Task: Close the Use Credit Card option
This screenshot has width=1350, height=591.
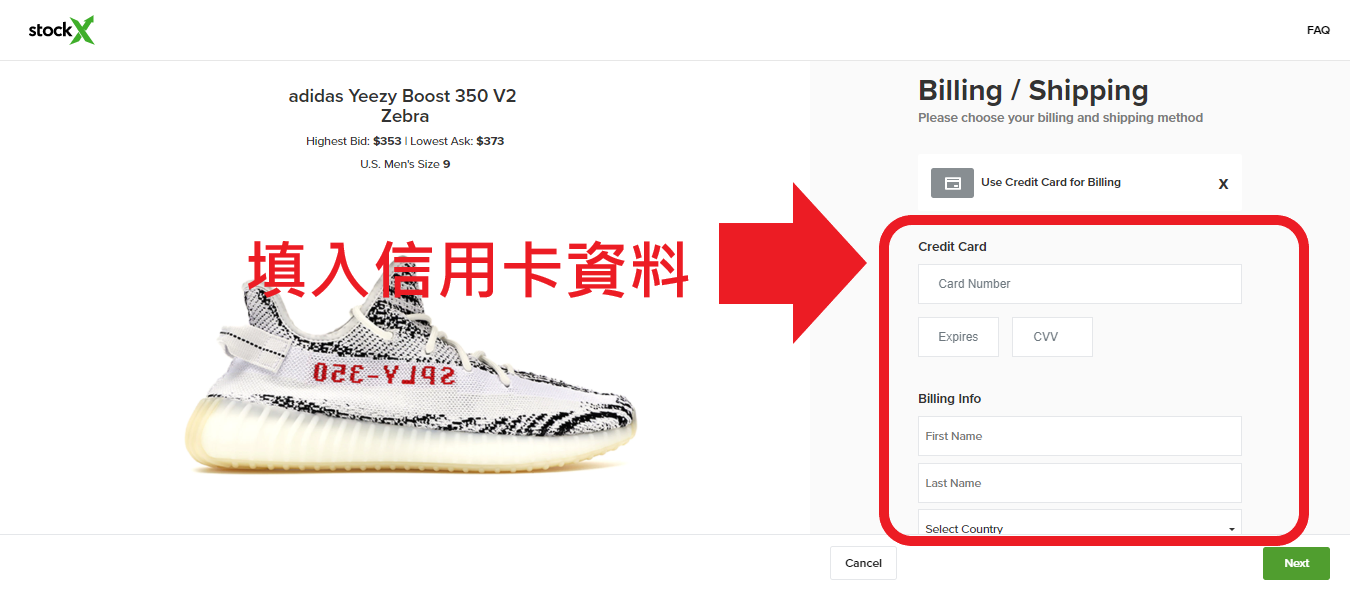Action: pyautogui.click(x=1223, y=184)
